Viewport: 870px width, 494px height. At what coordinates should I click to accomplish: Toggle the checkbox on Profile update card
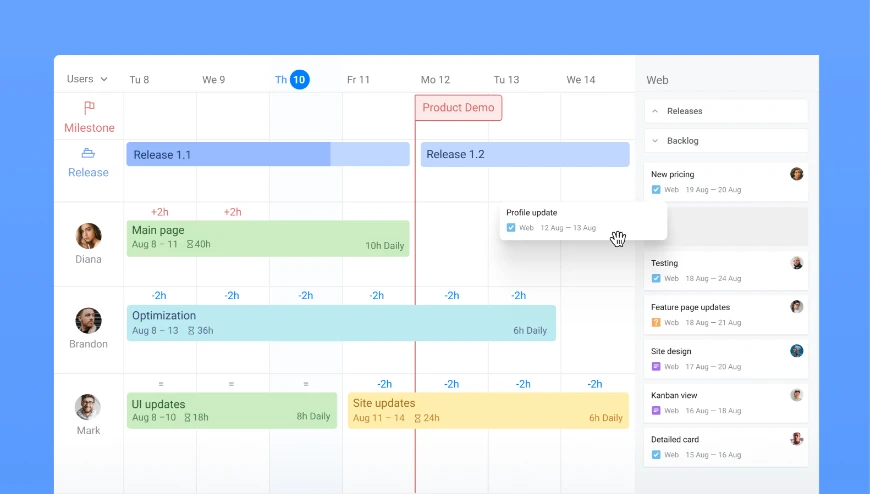pyautogui.click(x=511, y=228)
